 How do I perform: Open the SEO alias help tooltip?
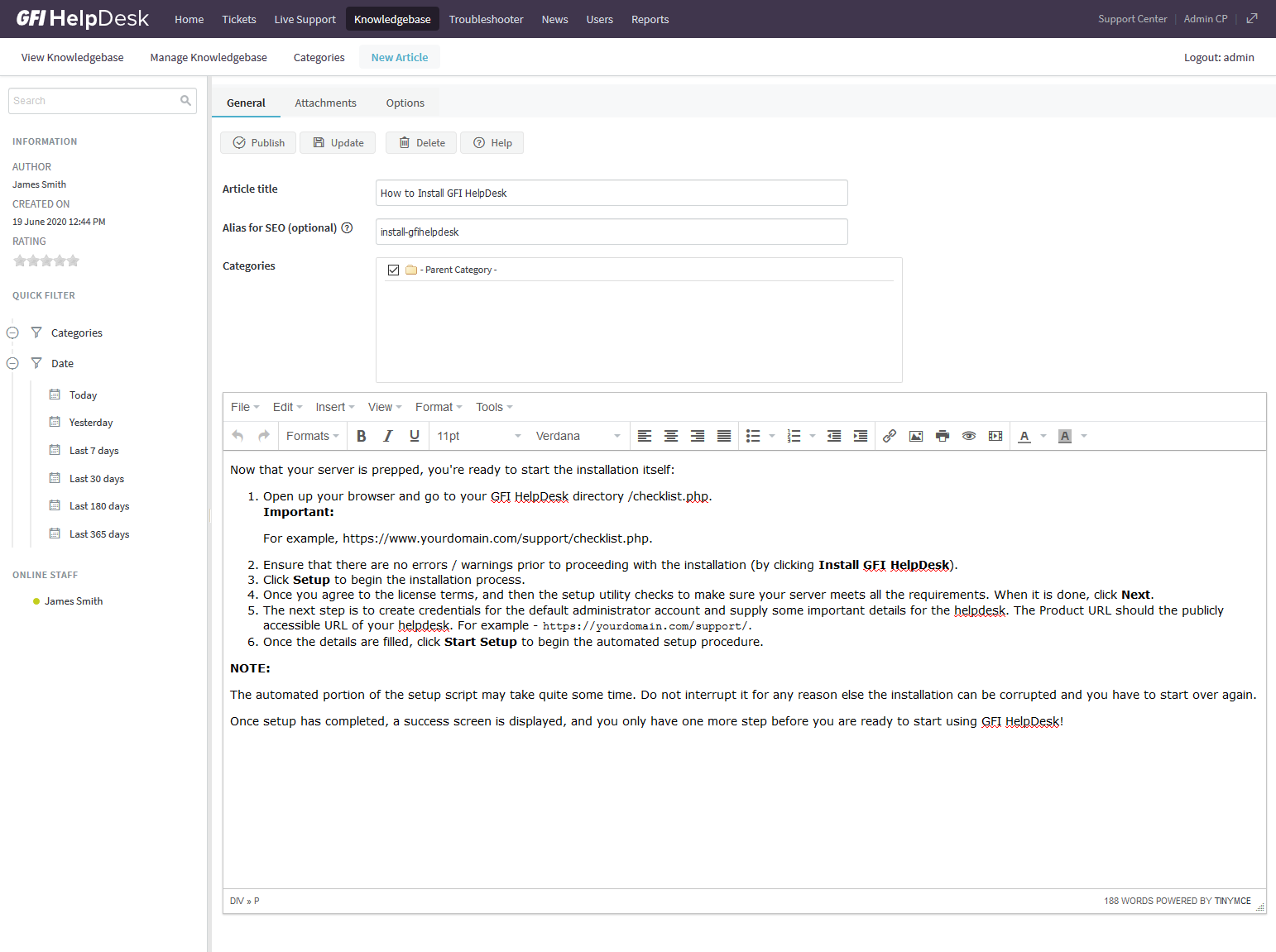(348, 228)
